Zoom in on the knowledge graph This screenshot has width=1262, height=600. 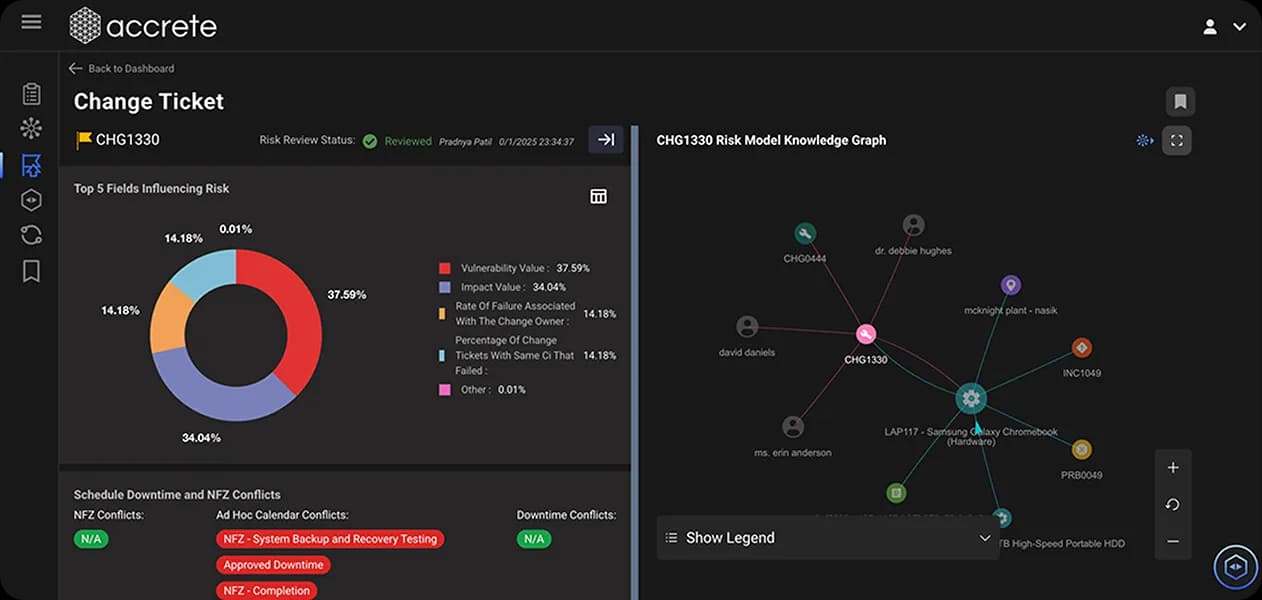click(1173, 468)
